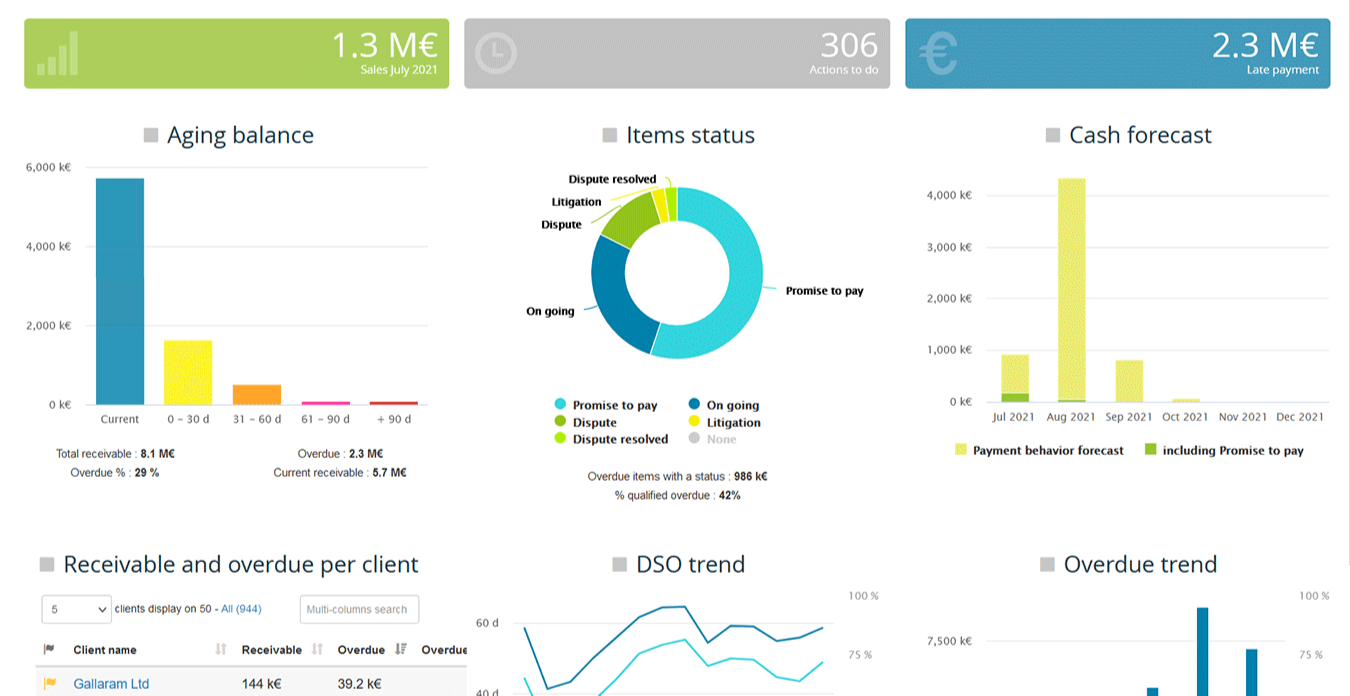Image resolution: width=1350 pixels, height=696 pixels.
Task: Click the orange flag beside Gallaram Ltd
Action: click(x=50, y=684)
